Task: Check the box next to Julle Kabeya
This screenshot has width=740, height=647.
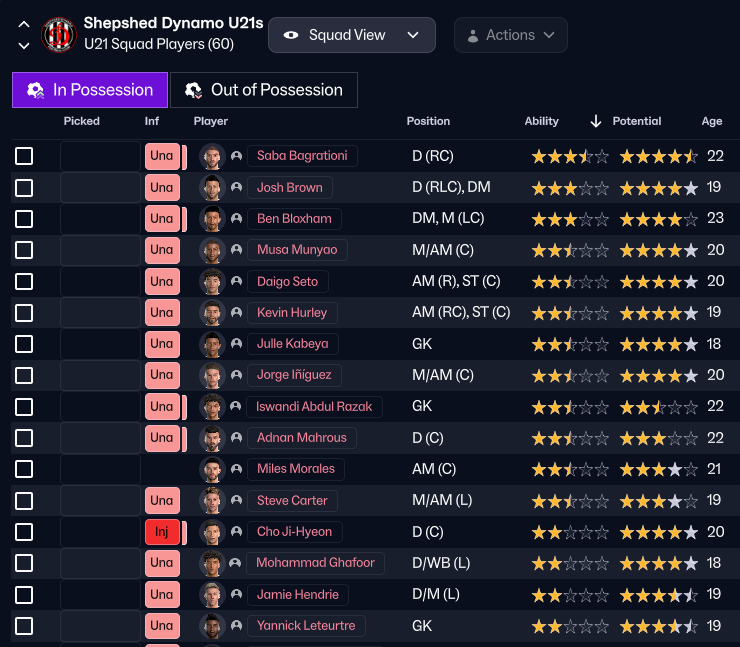Action: 24,344
